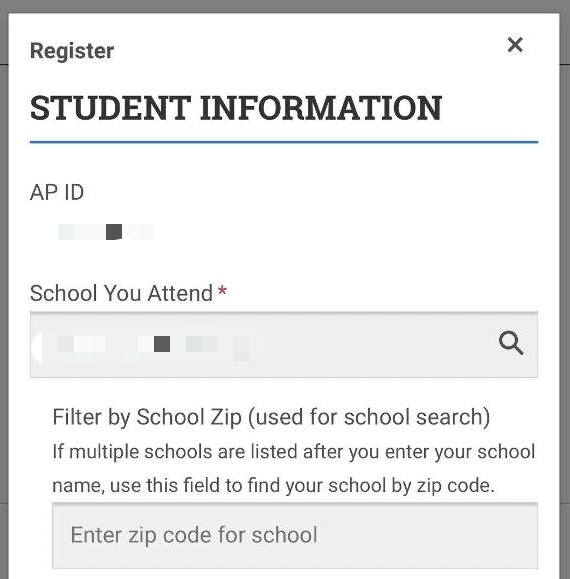
Task: Click the blue divider under the heading
Action: click(284, 142)
